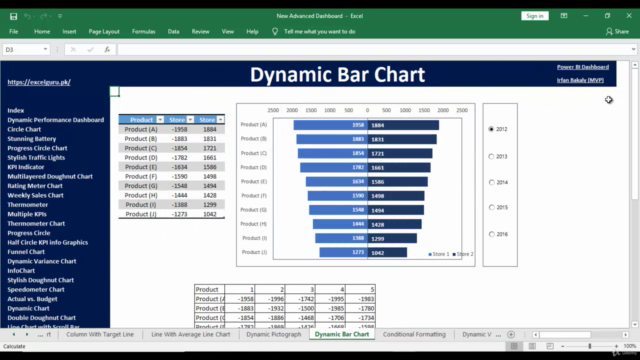Click inside the formula bar input

[373, 49]
